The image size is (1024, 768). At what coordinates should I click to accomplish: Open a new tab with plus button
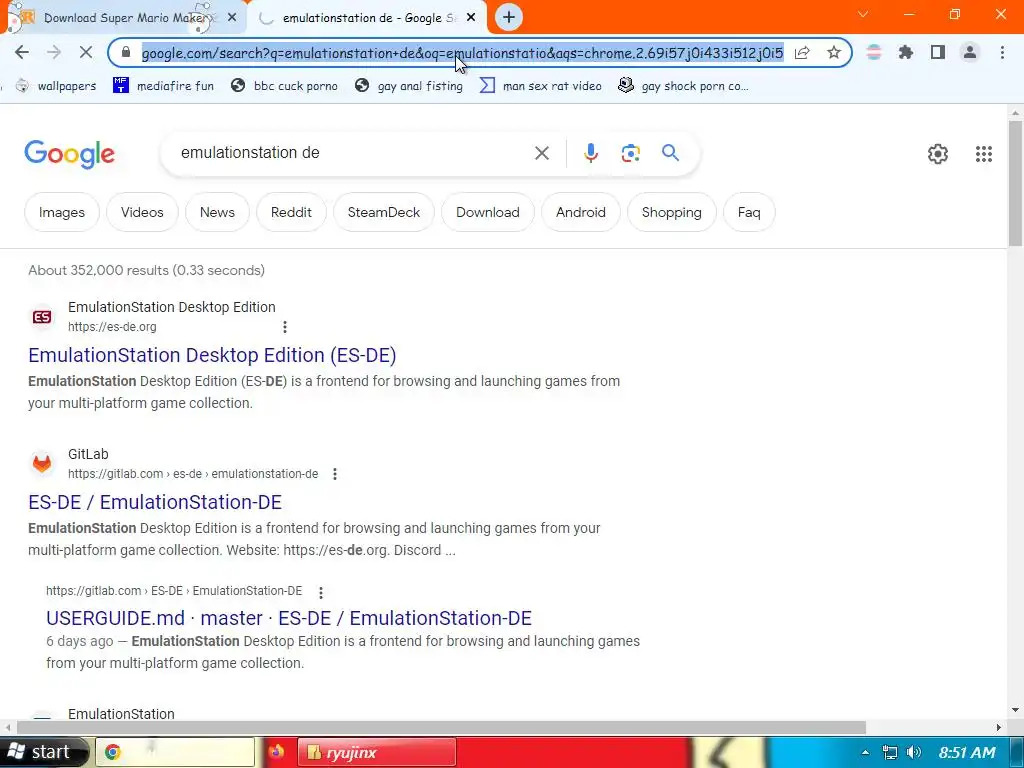[509, 17]
